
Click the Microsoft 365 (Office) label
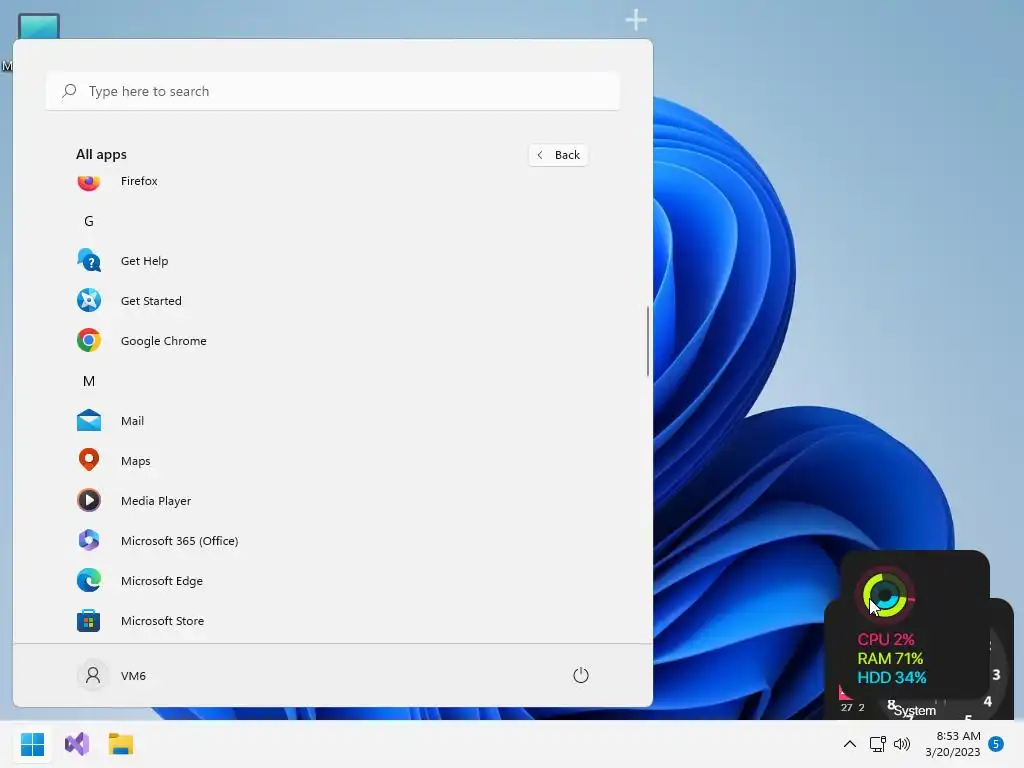[180, 541]
